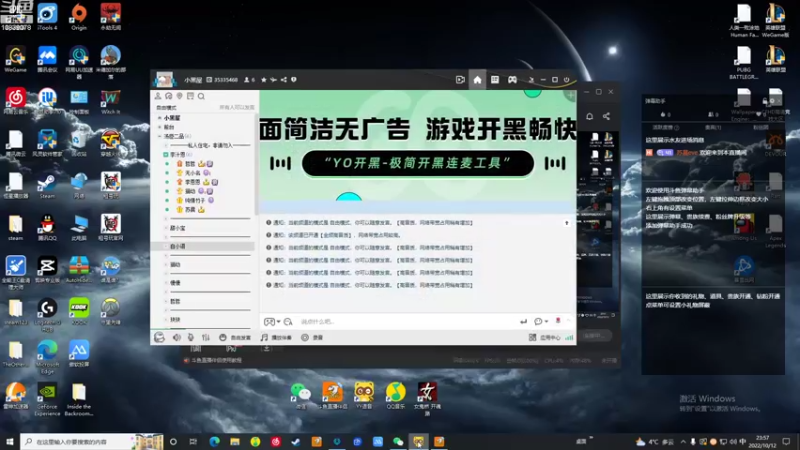
Task: Toggle the speaker volume icon in bottom bar
Action: point(177,337)
